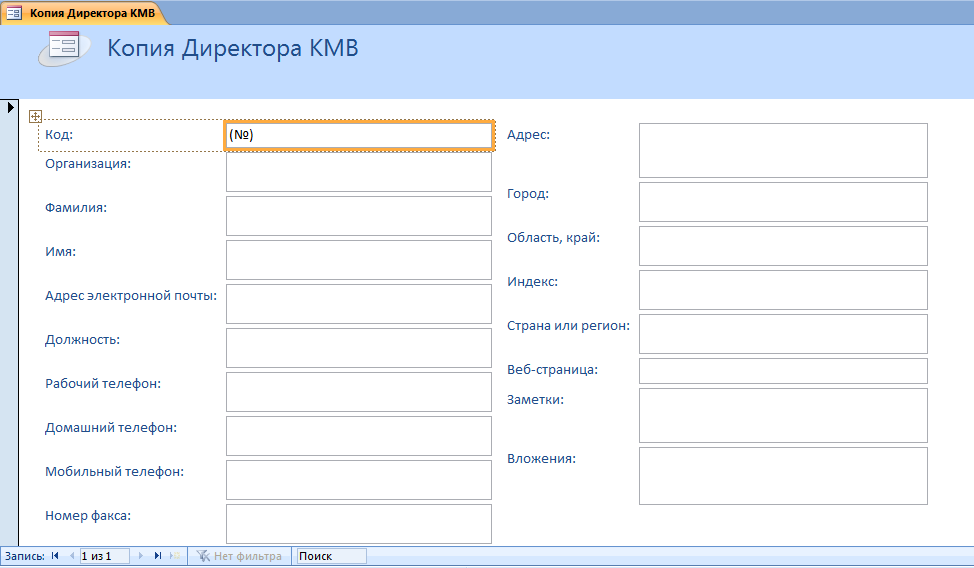Select the Имя: label

60,252
